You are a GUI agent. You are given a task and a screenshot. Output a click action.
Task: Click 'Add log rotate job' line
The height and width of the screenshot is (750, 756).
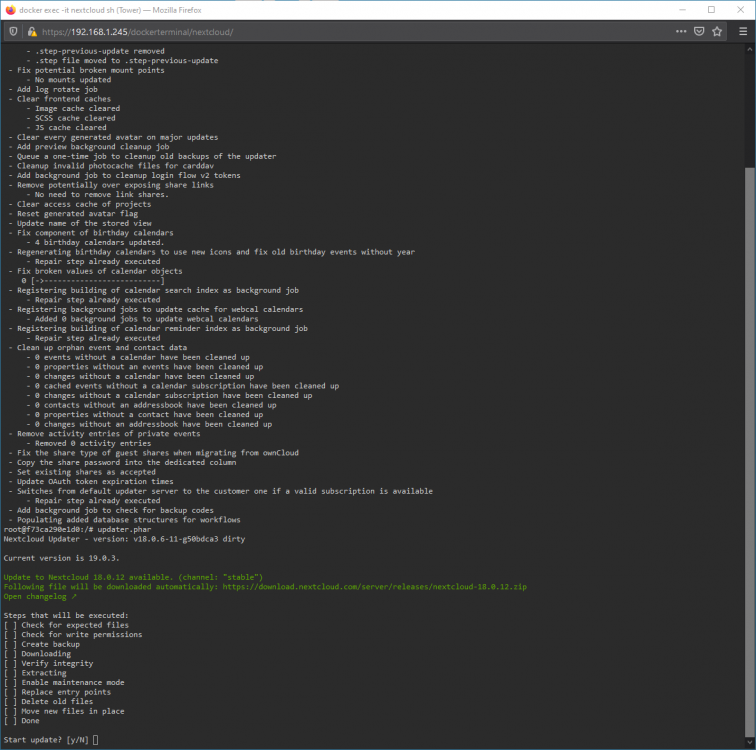pyautogui.click(x=57, y=89)
